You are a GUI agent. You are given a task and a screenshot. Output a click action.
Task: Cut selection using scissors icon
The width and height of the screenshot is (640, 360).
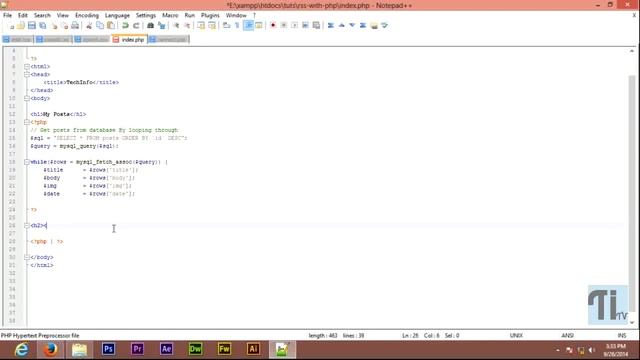pos(89,26)
